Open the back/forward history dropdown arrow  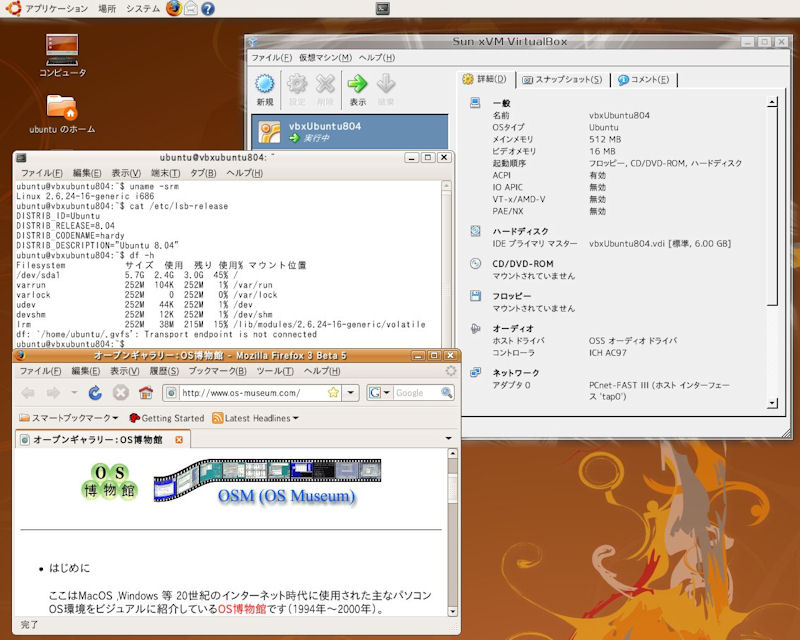pos(74,392)
